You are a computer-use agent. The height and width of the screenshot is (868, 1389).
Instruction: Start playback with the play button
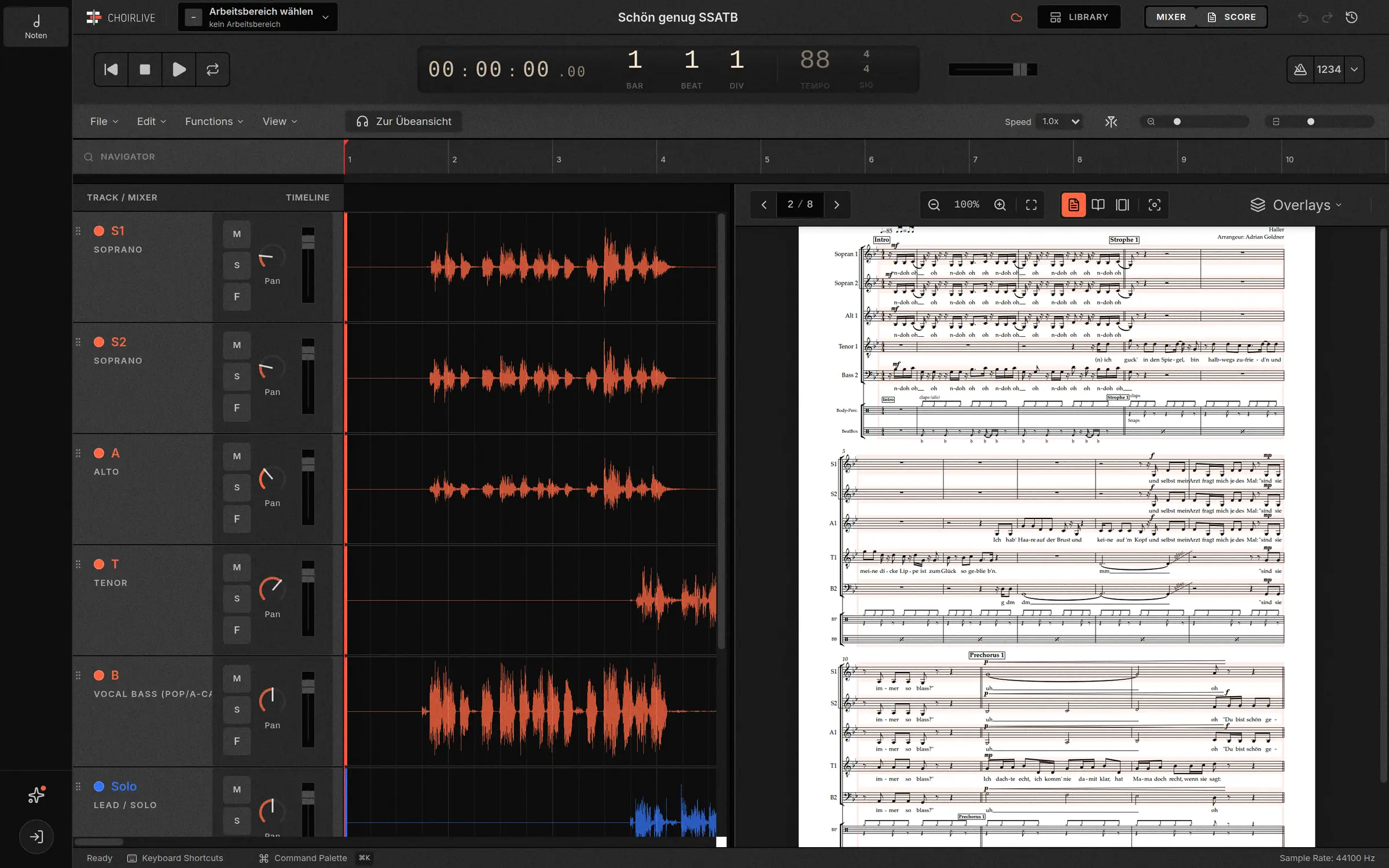click(x=179, y=69)
